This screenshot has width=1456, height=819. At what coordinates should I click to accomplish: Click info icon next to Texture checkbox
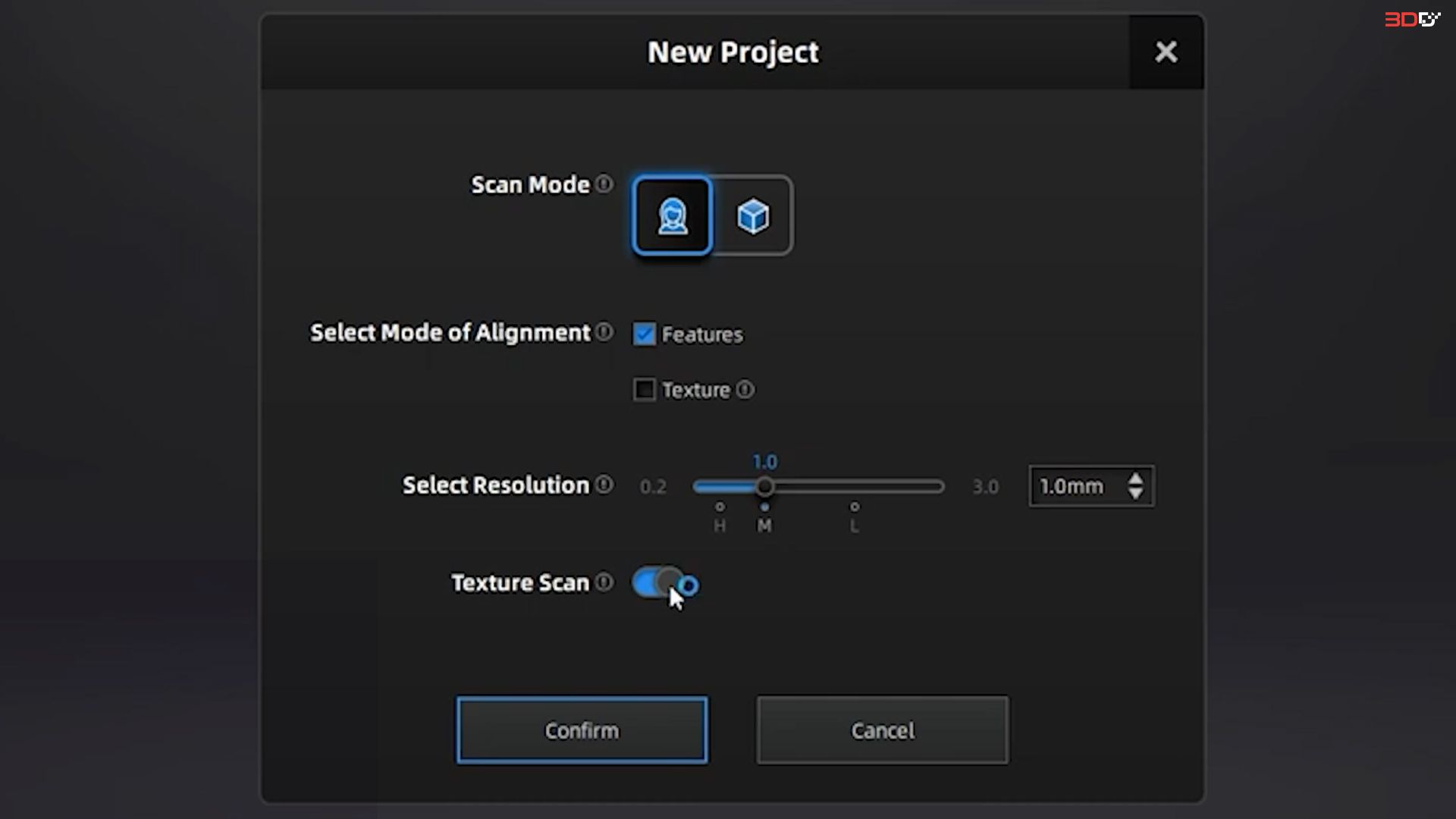745,390
